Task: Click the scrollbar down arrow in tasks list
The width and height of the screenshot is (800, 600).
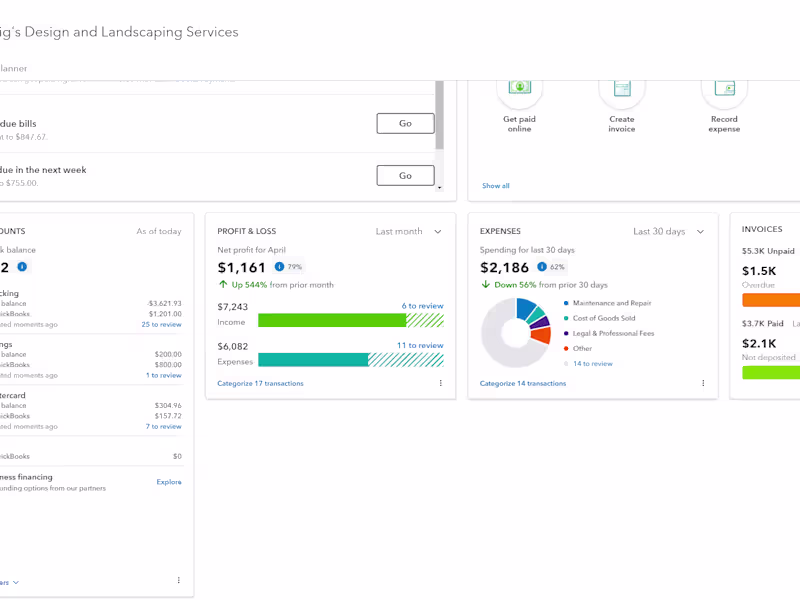Action: [x=439, y=187]
